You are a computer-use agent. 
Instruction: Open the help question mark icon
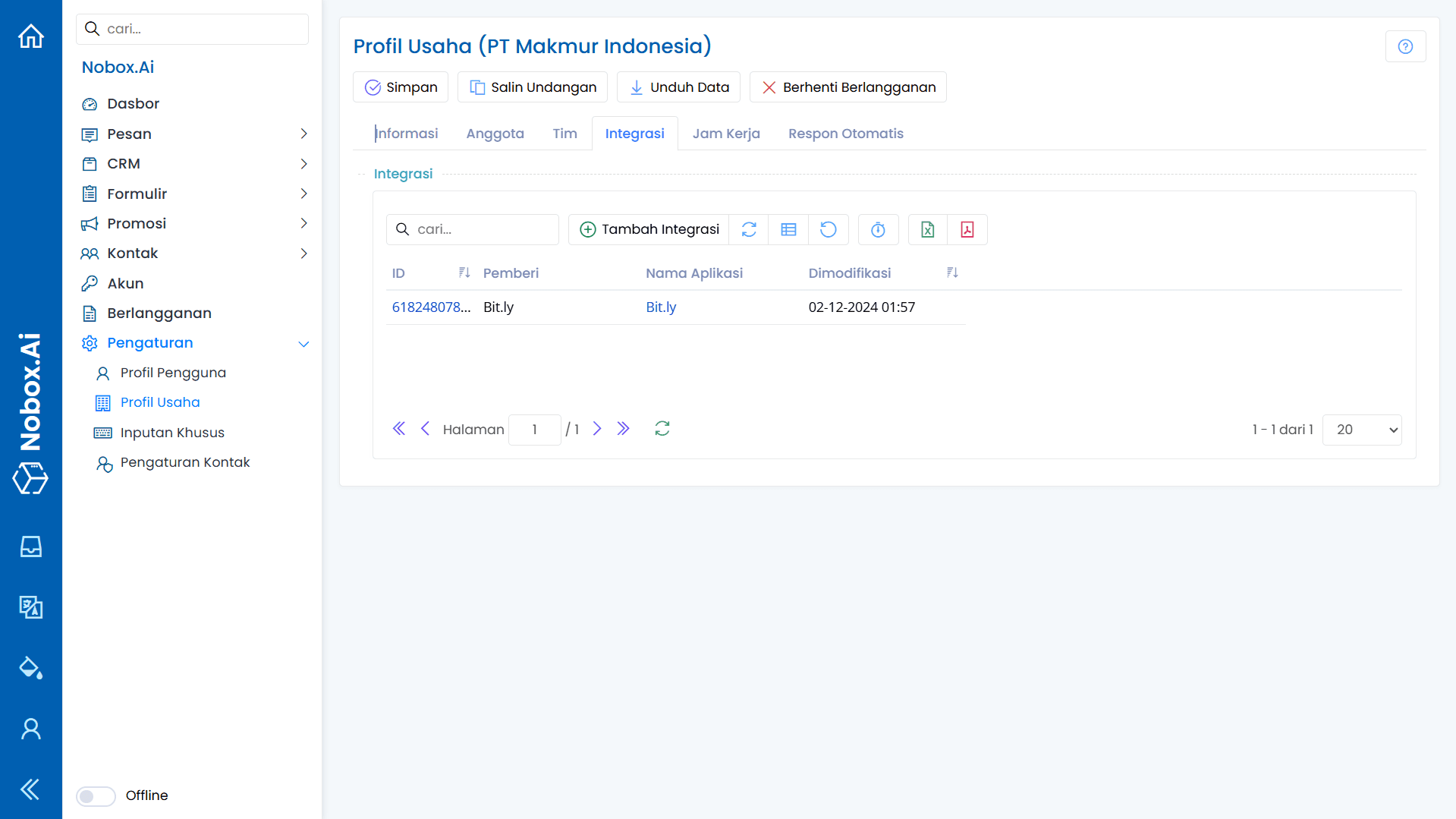coord(1405,46)
